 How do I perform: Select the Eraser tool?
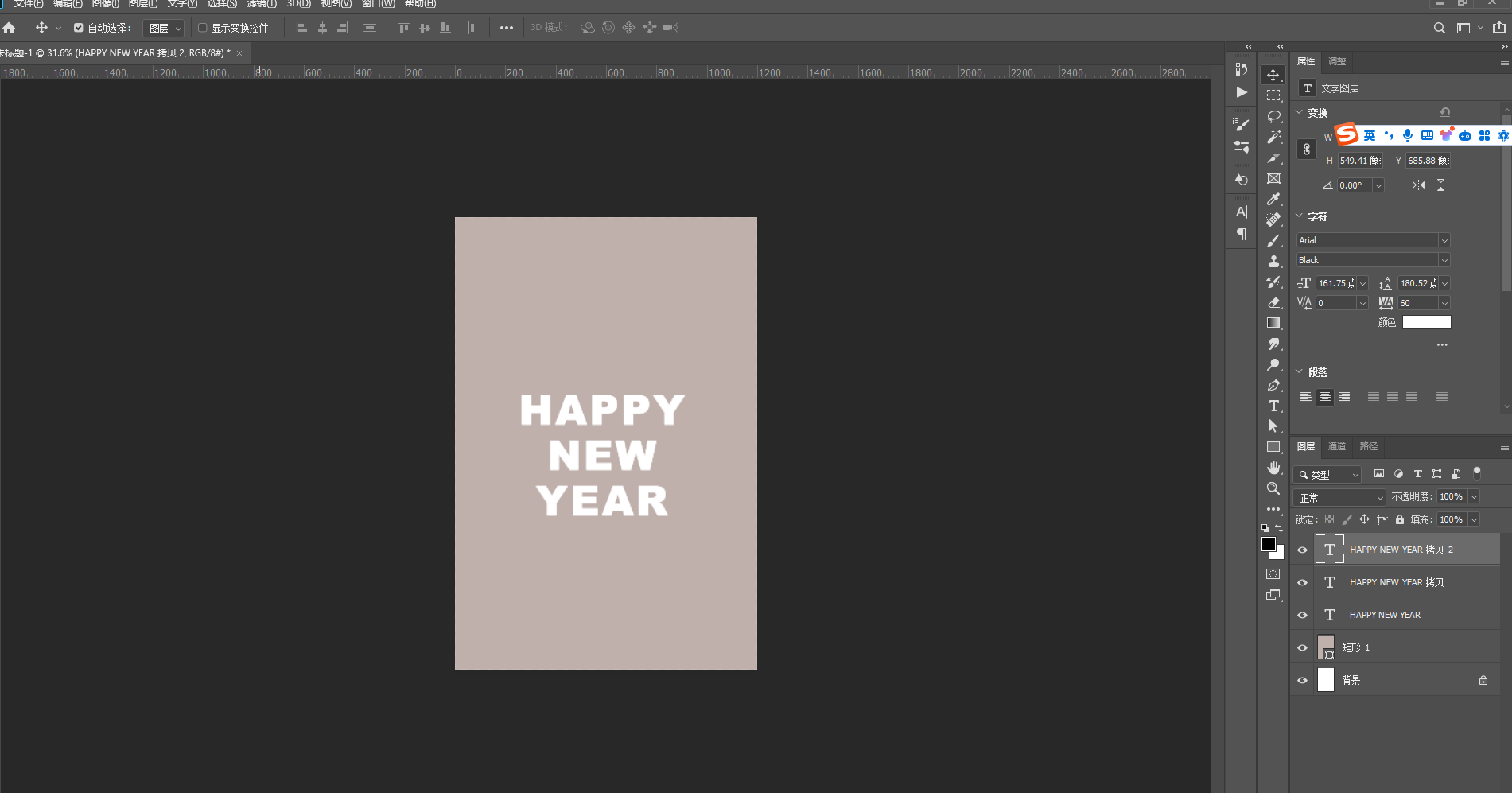click(1273, 302)
